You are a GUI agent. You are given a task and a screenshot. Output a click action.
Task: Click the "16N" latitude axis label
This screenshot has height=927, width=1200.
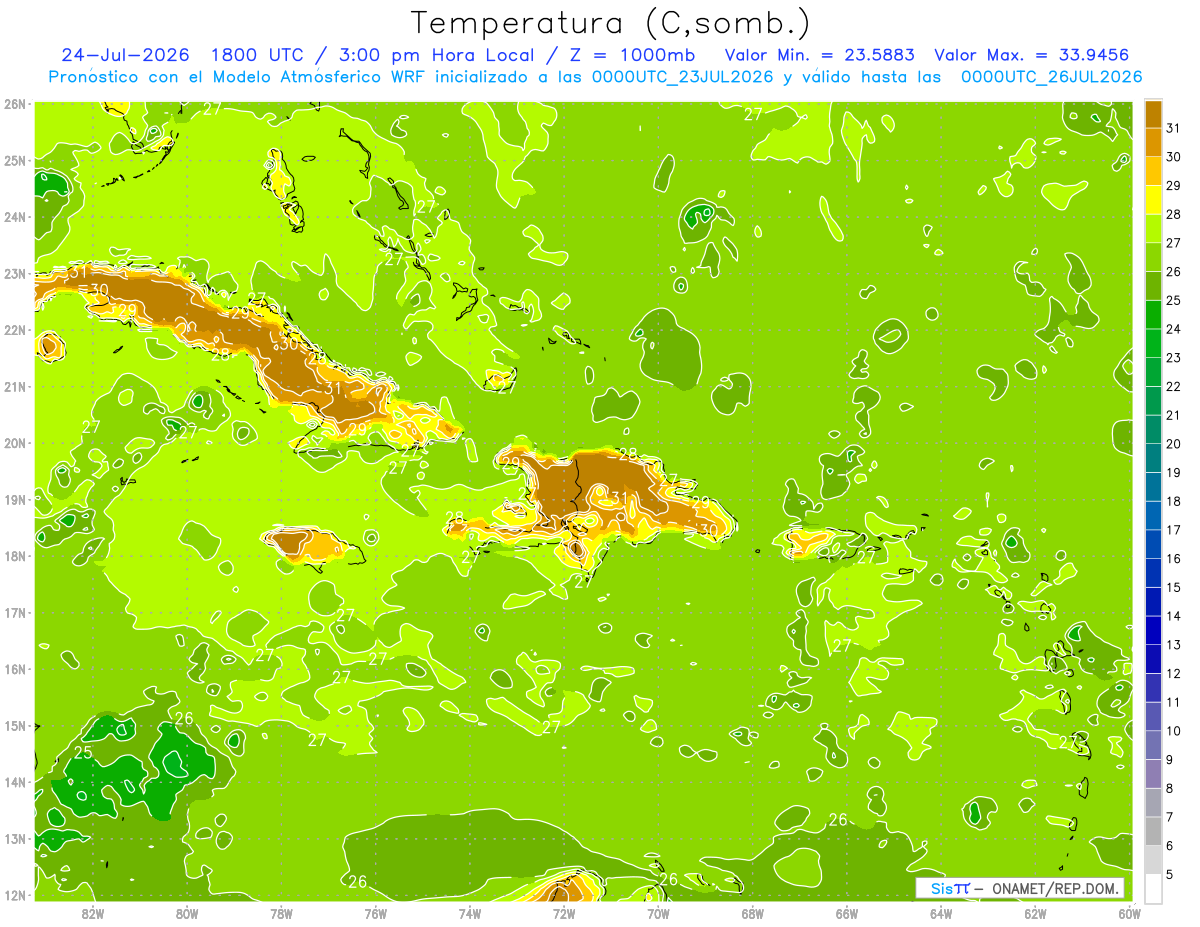point(15,669)
